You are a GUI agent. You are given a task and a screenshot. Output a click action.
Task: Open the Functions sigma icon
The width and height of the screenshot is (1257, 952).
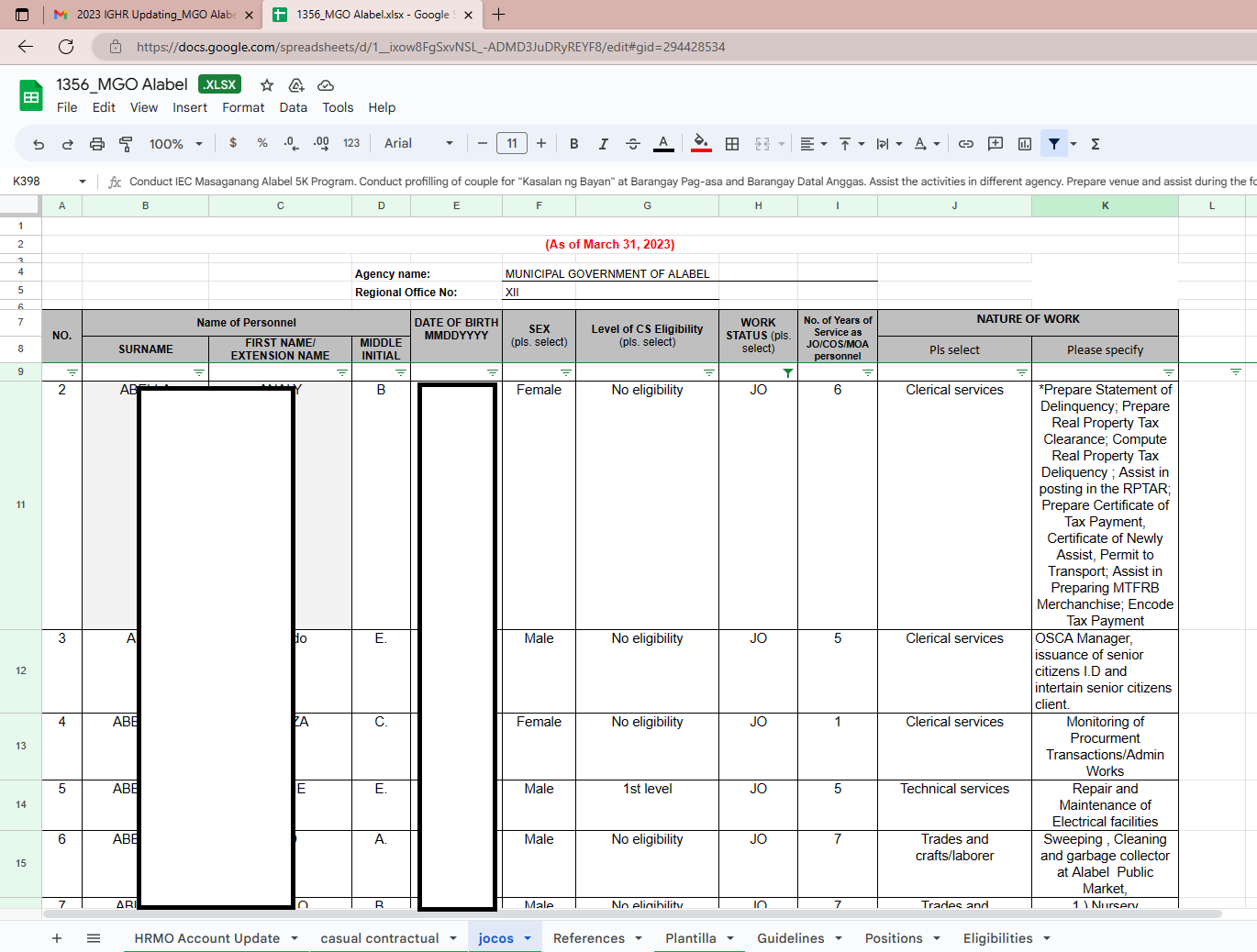click(x=1096, y=144)
